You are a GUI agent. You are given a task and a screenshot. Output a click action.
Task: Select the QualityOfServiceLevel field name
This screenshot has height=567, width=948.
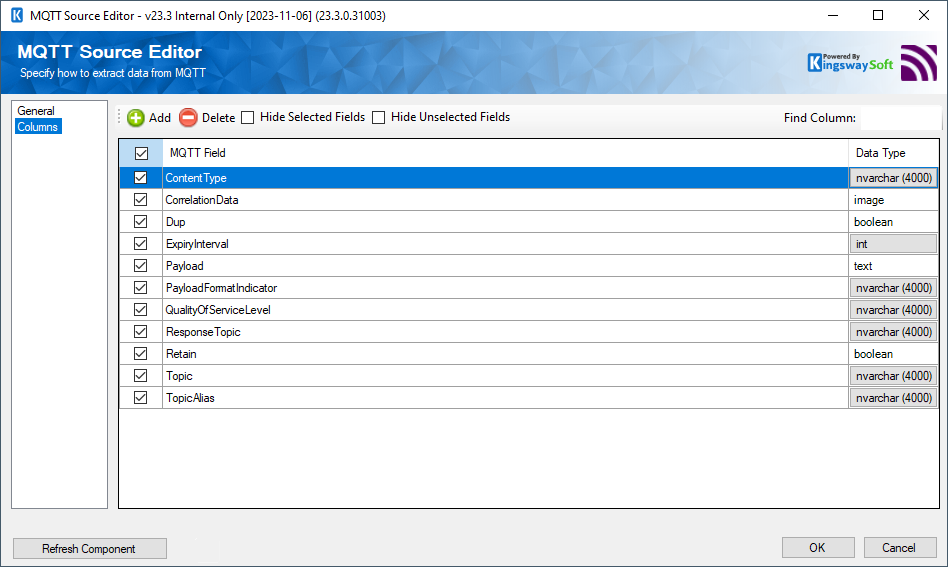coord(218,309)
